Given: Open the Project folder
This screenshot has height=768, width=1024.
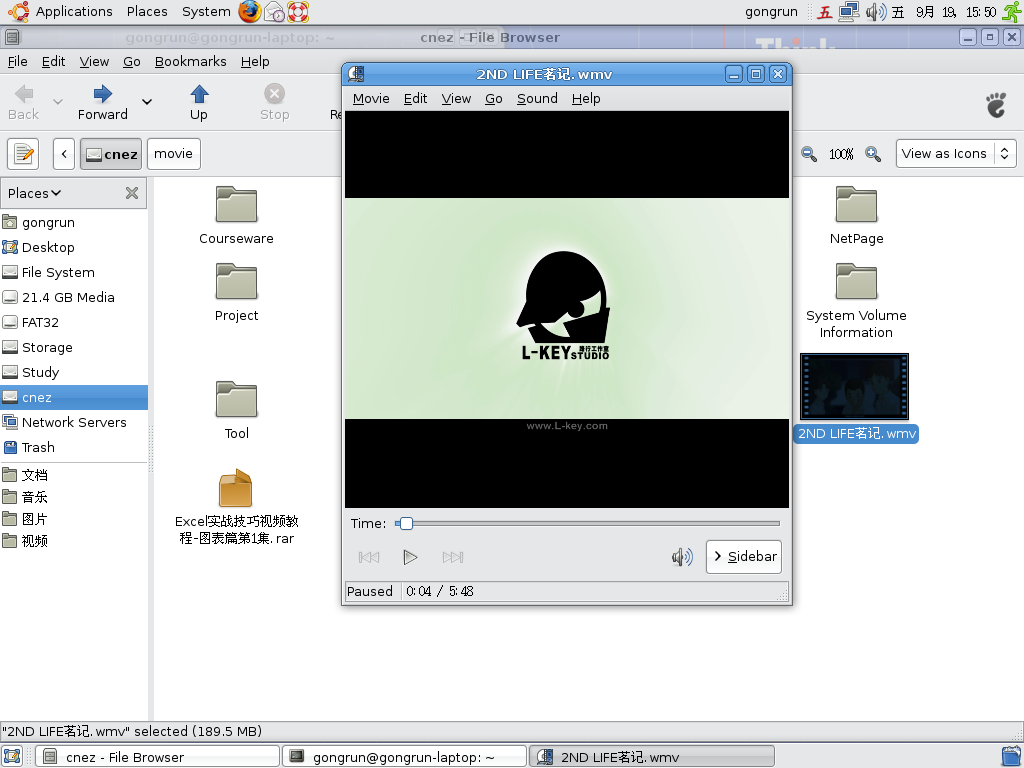Looking at the screenshot, I should pyautogui.click(x=236, y=293).
